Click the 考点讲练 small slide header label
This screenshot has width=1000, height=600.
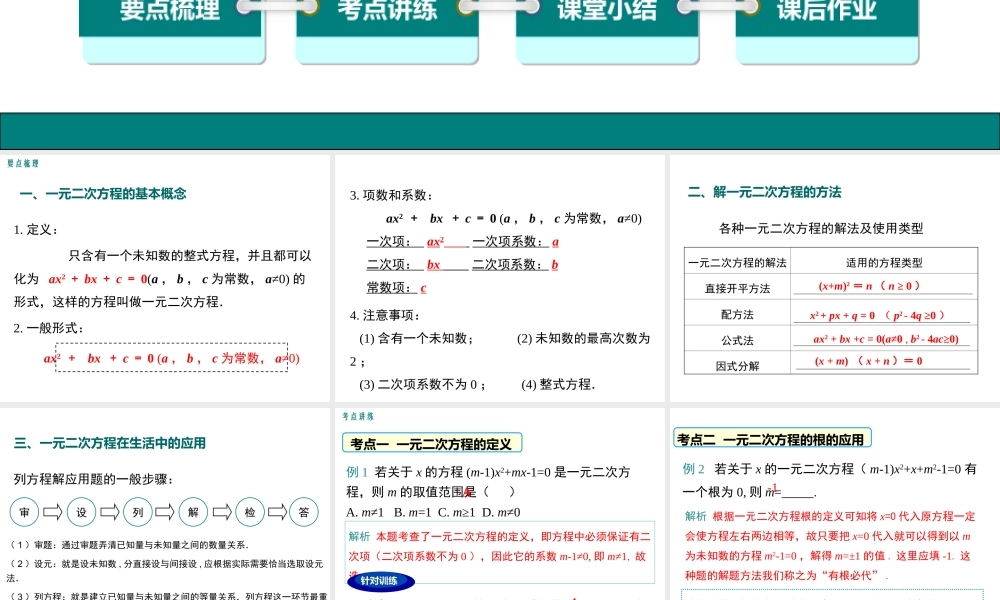358,416
